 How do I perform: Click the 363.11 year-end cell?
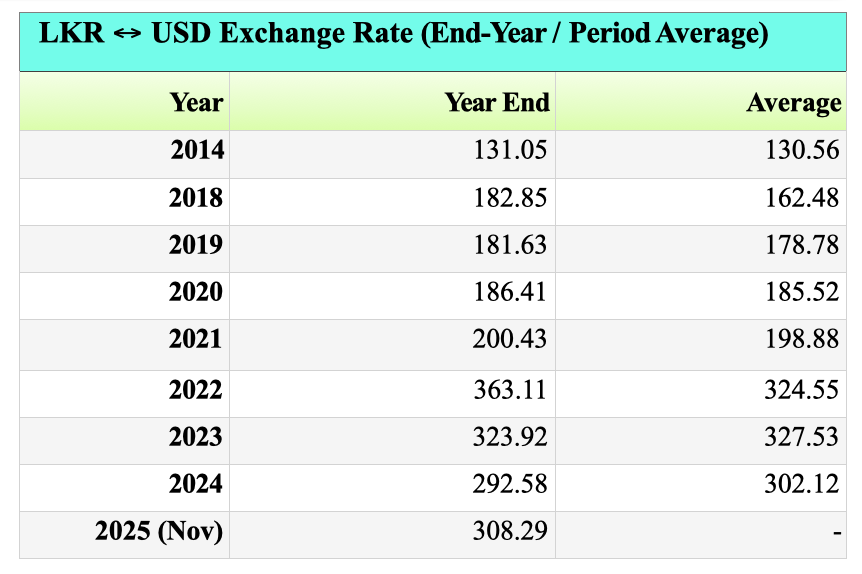coord(510,389)
